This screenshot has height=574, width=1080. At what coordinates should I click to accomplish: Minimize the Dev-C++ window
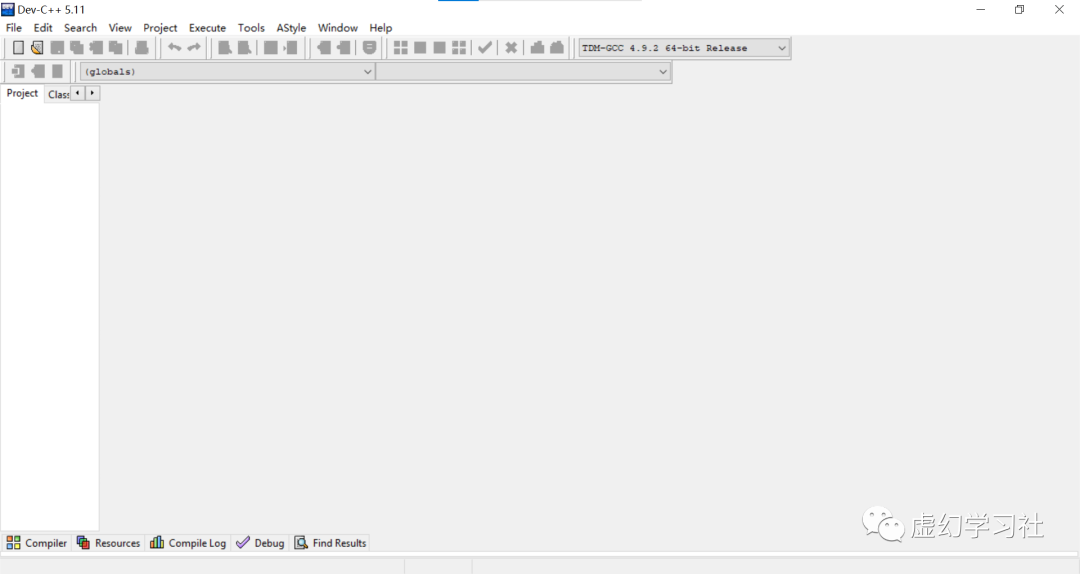(981, 10)
